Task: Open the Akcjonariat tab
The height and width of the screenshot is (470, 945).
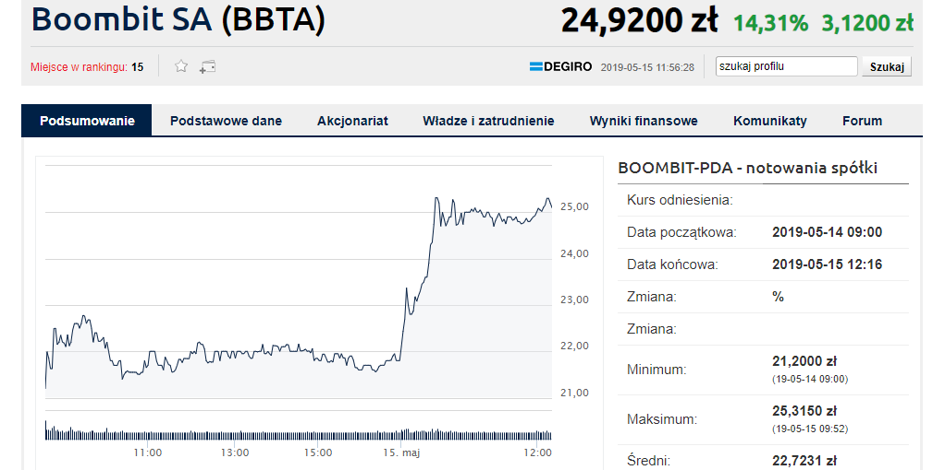Action: pos(352,121)
